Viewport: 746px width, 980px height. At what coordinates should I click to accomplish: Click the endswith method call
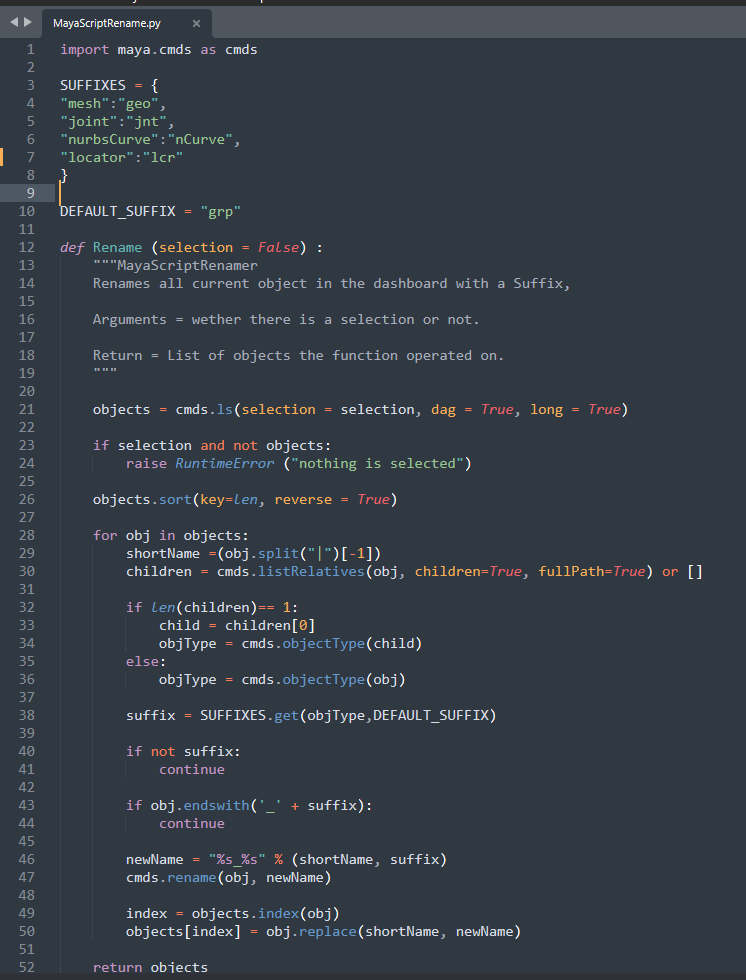216,805
